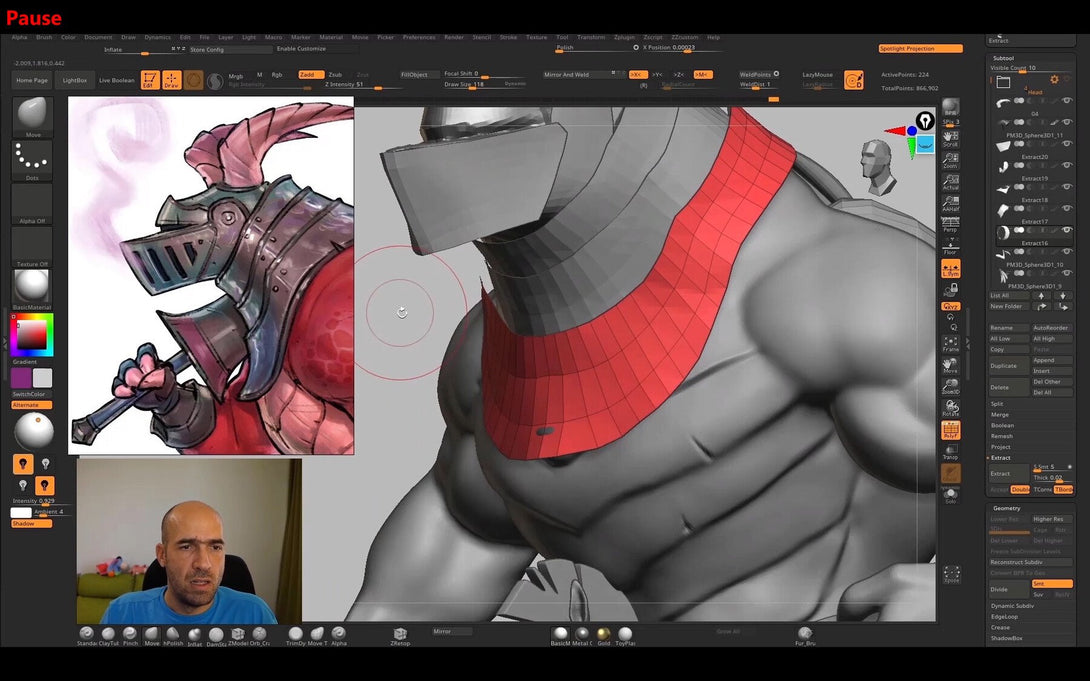This screenshot has width=1090, height=681.
Task: Open the Dots stroke type selector
Action: click(x=32, y=161)
